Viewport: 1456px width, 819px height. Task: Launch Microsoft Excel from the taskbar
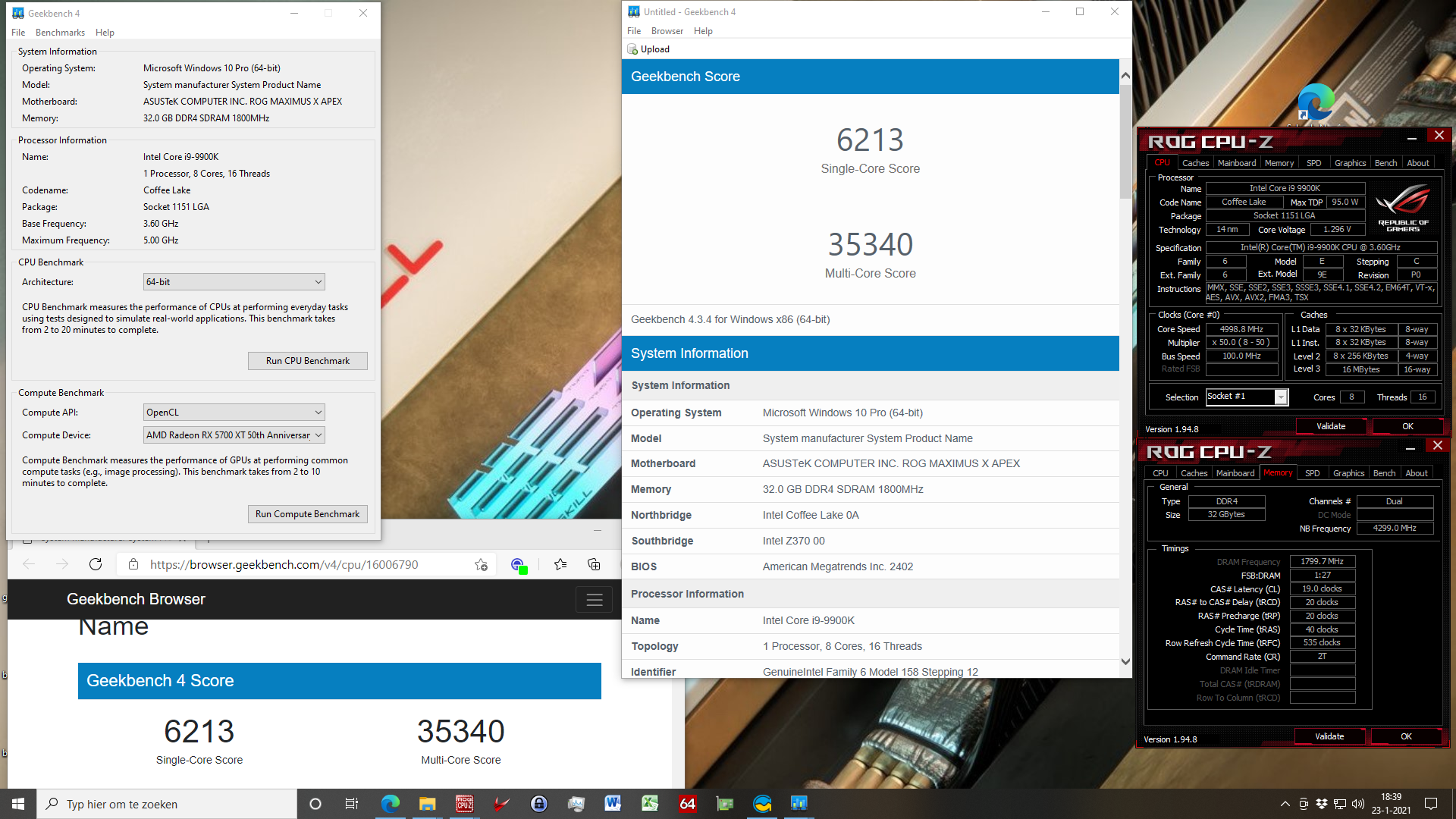pos(651,804)
